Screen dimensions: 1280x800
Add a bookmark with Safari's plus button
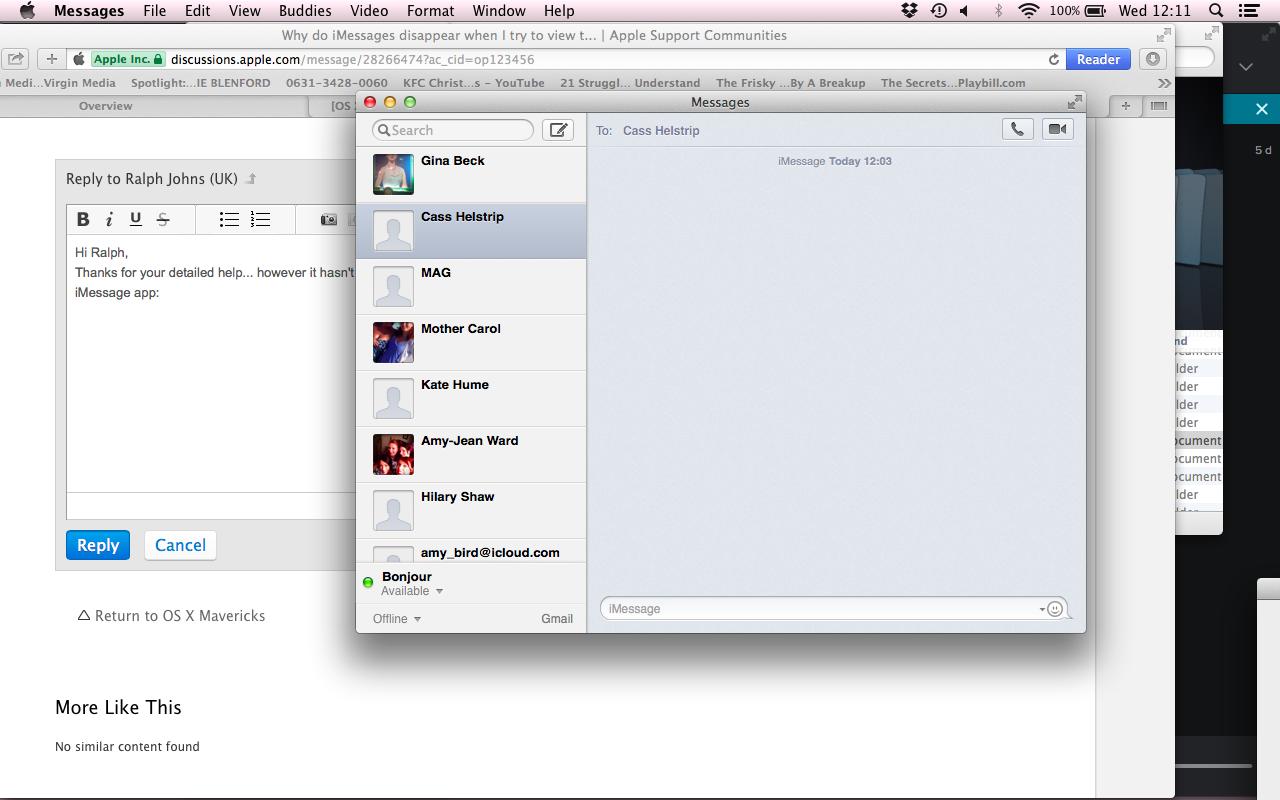pos(52,59)
